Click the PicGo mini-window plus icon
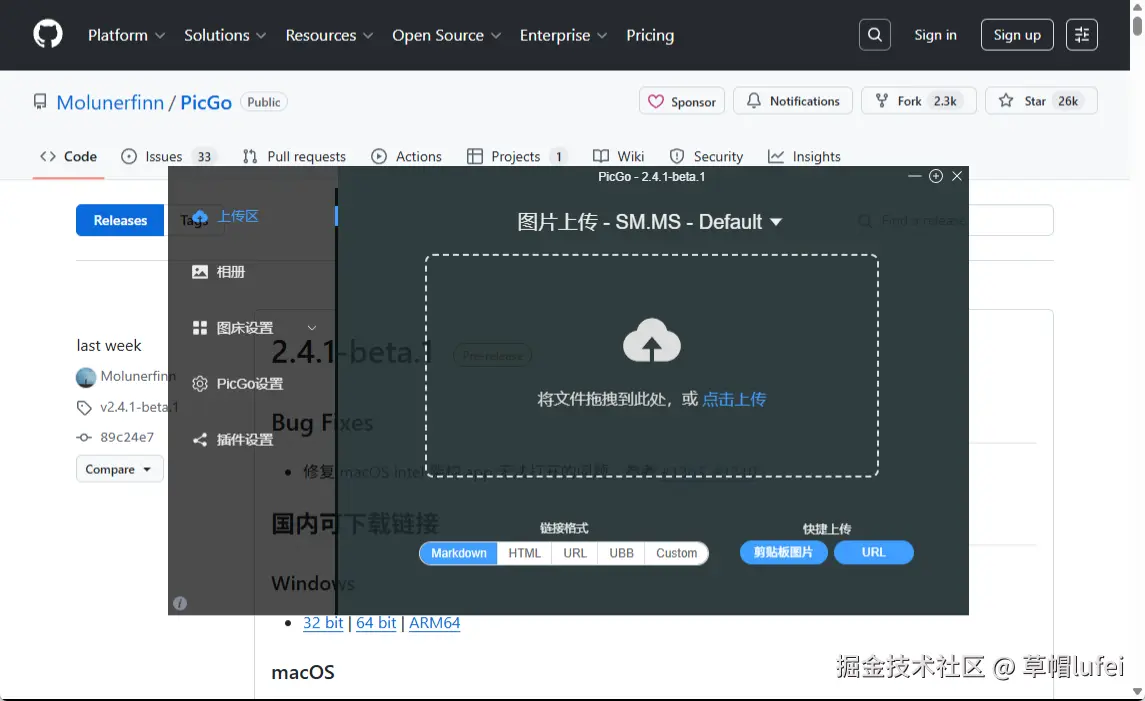1145x701 pixels. pos(935,176)
